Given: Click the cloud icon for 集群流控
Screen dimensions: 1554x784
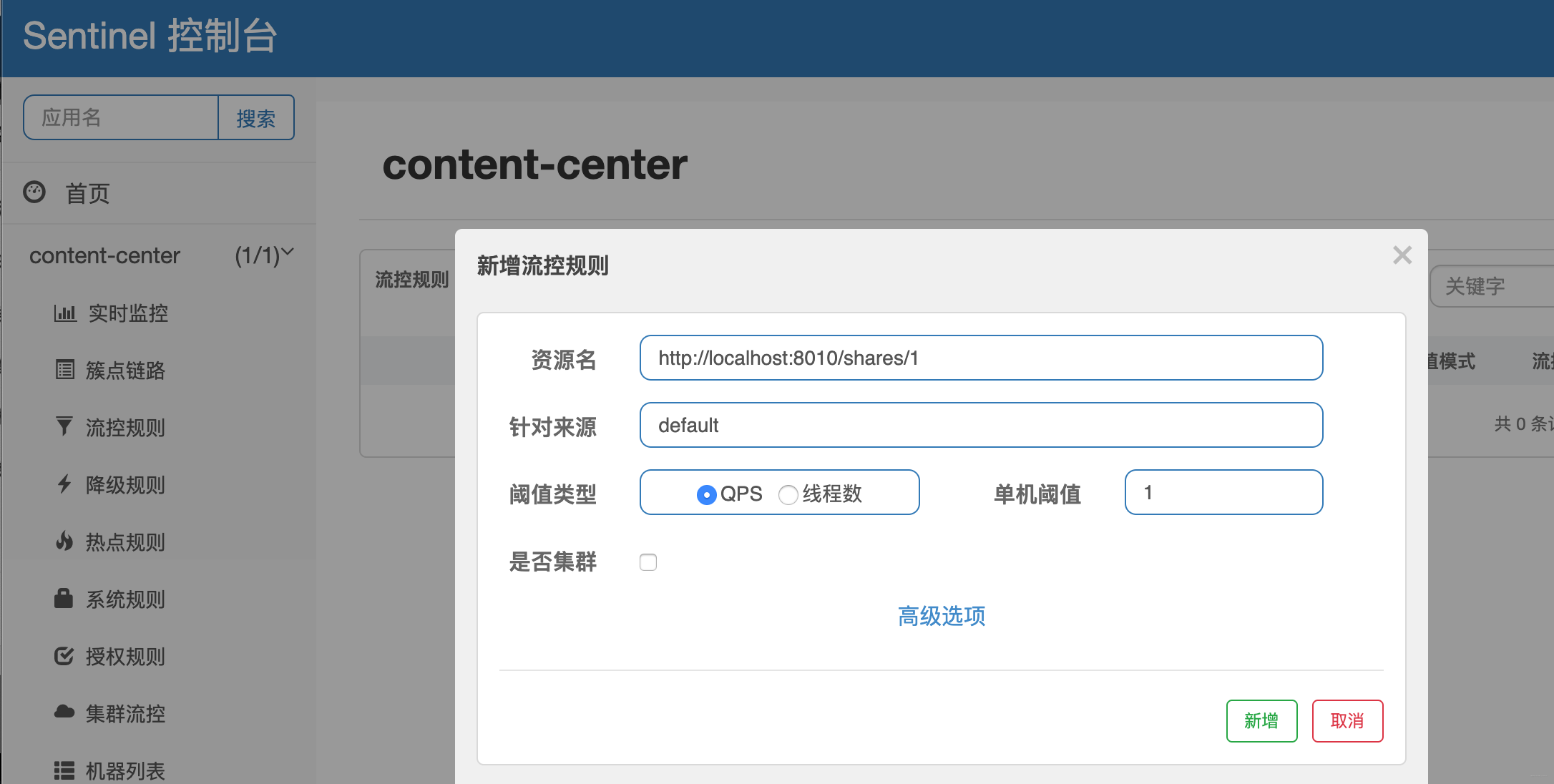Looking at the screenshot, I should click(64, 712).
